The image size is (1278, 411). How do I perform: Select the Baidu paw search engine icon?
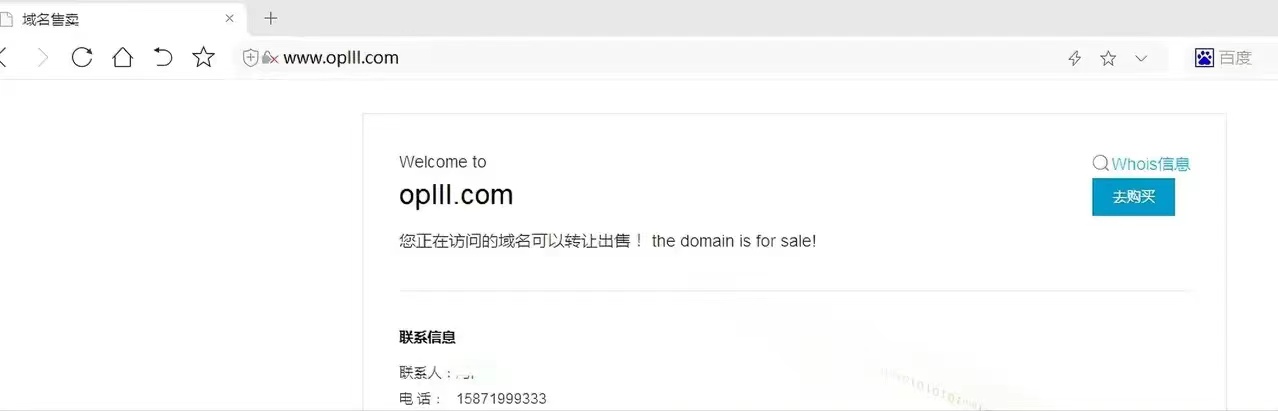click(x=1204, y=58)
